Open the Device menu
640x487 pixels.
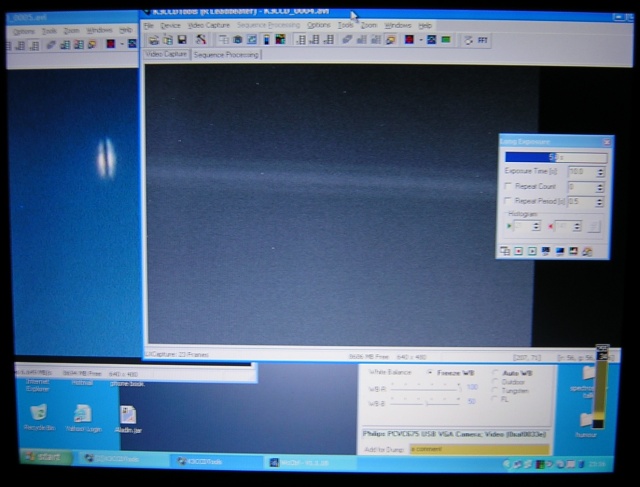pyautogui.click(x=170, y=26)
